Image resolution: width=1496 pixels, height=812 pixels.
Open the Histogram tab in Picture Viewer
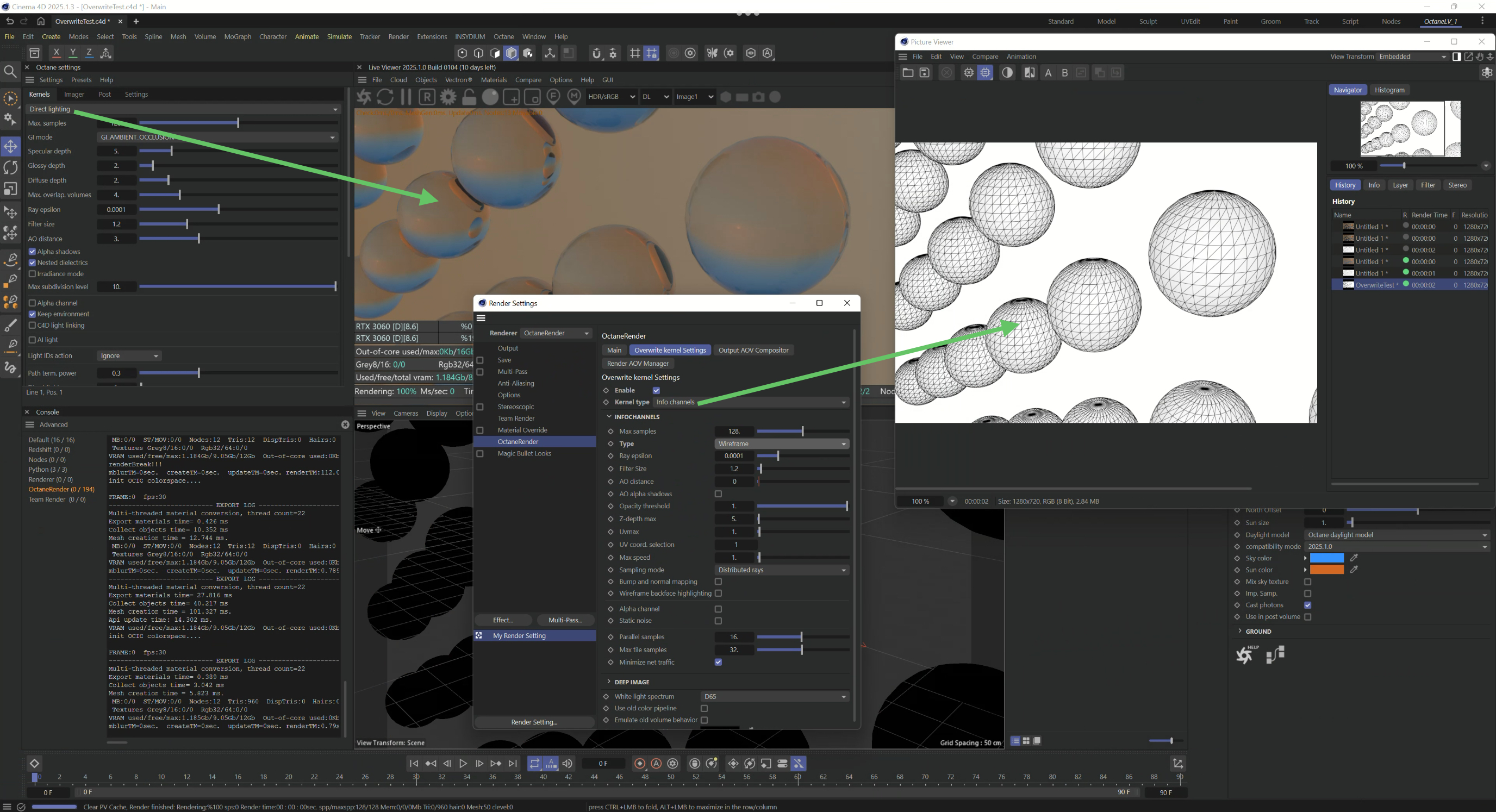click(1389, 90)
